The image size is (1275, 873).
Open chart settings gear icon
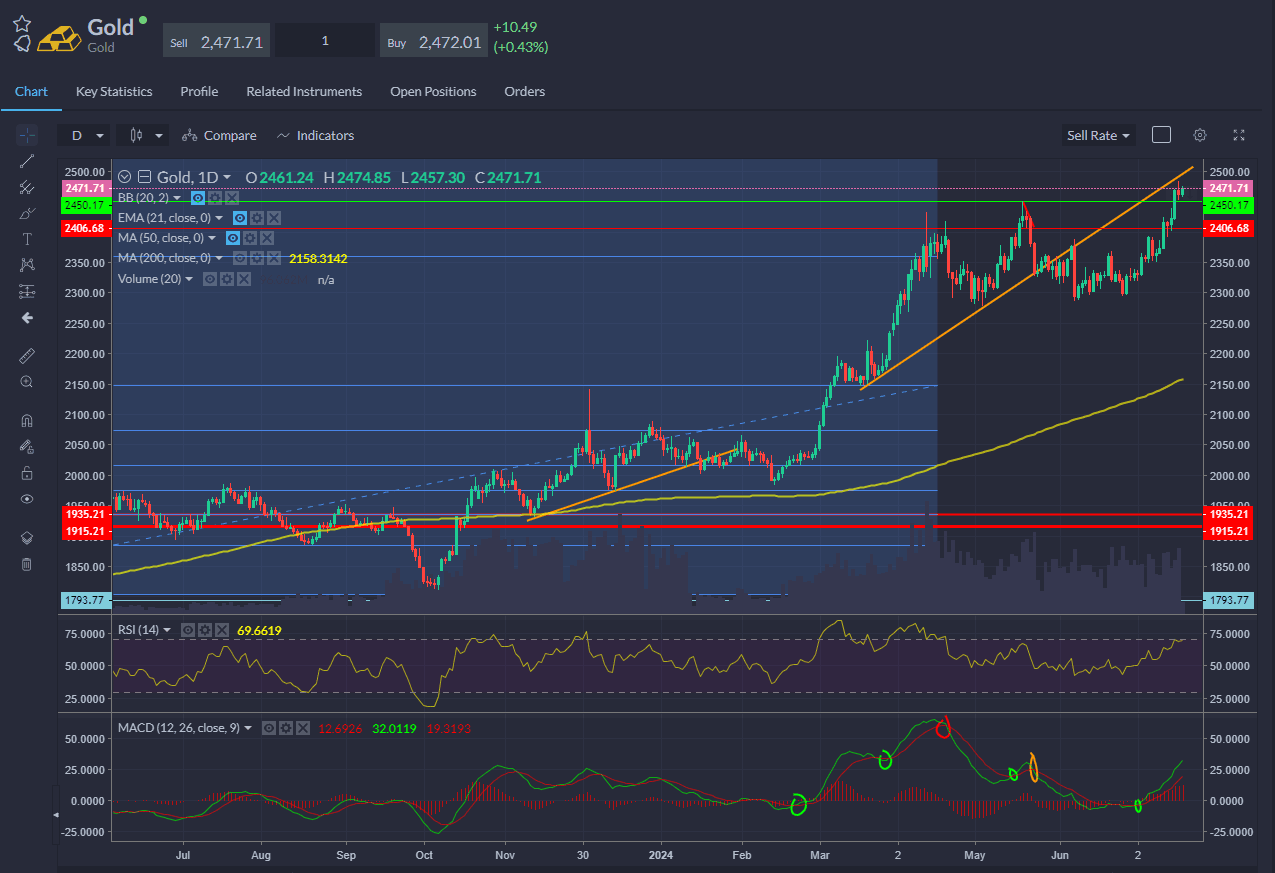tap(1200, 135)
